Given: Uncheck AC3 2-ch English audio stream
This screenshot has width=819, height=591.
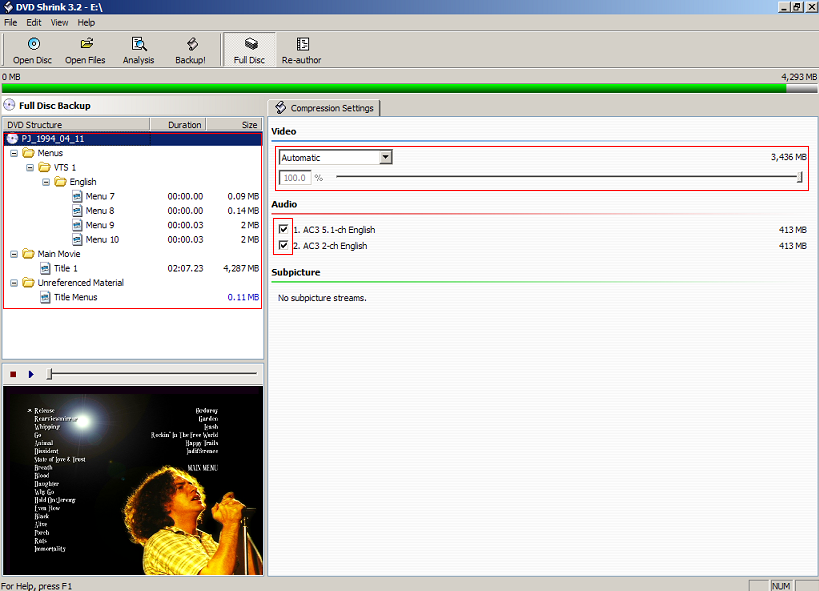Looking at the screenshot, I should pos(284,246).
